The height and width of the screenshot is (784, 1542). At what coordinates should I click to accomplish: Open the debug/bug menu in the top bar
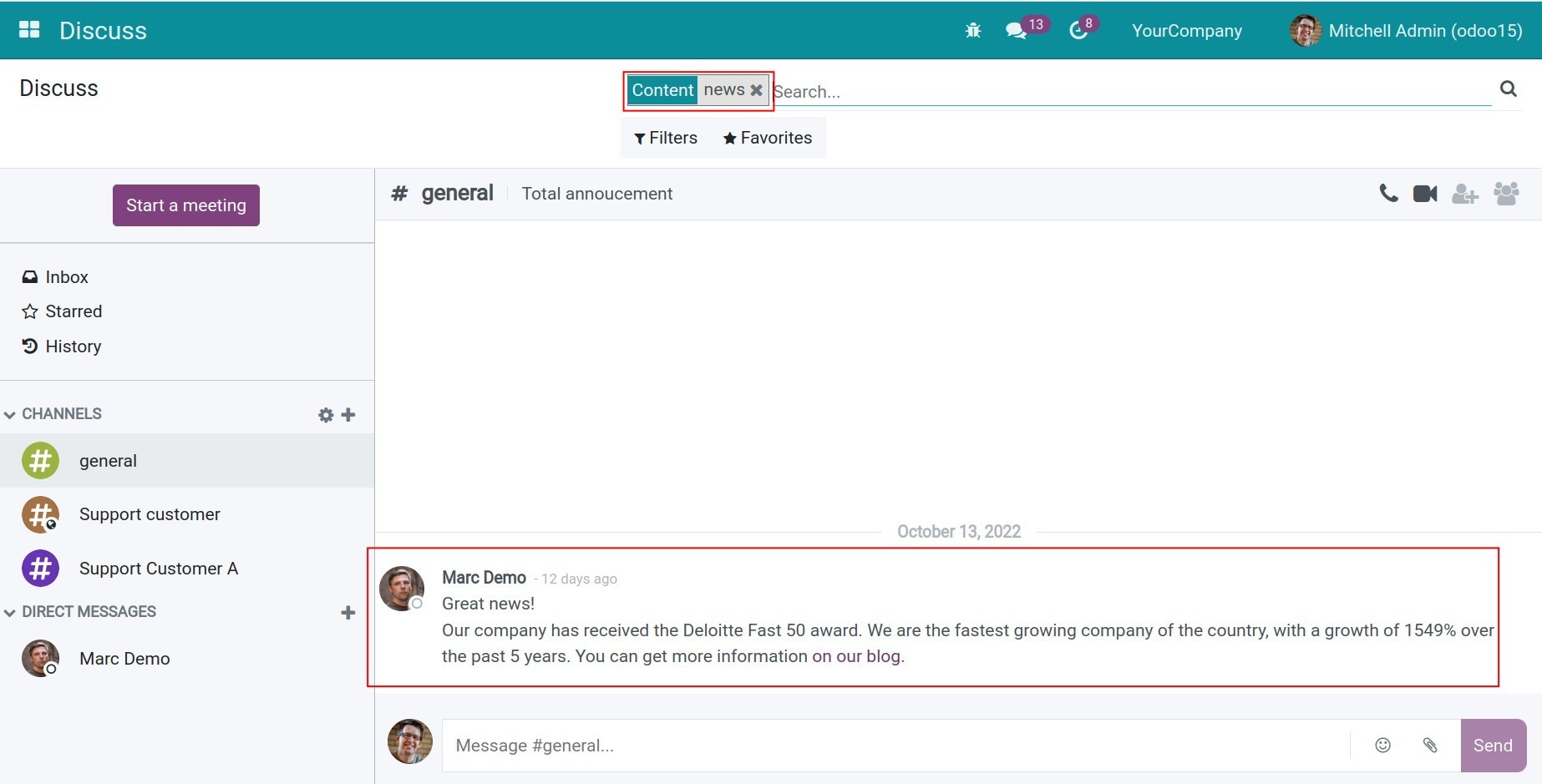coord(972,29)
